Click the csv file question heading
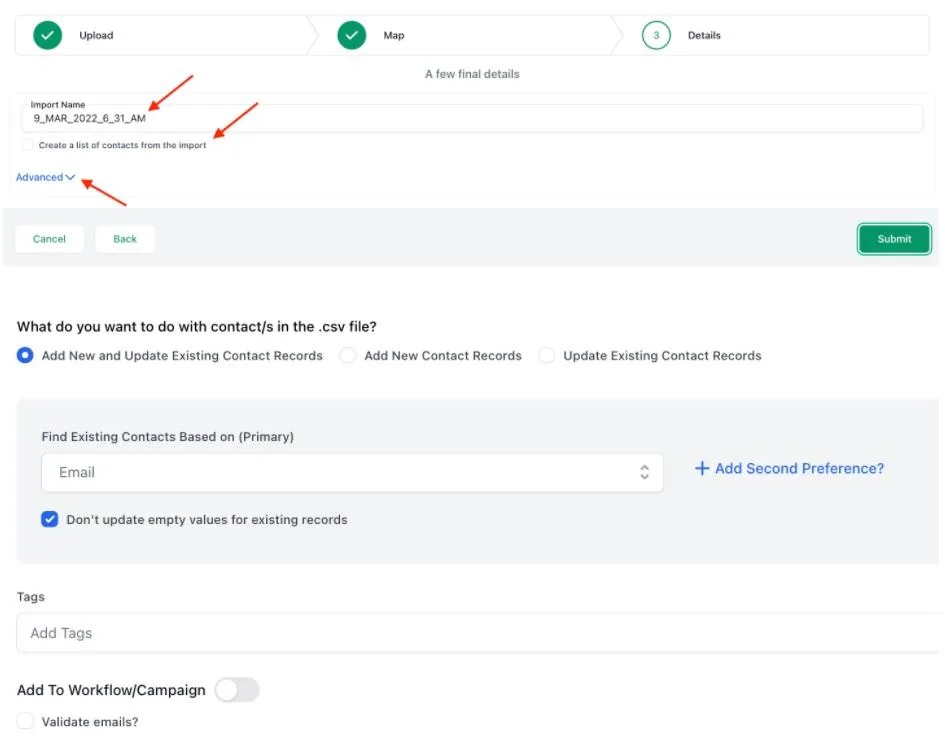 tap(196, 327)
